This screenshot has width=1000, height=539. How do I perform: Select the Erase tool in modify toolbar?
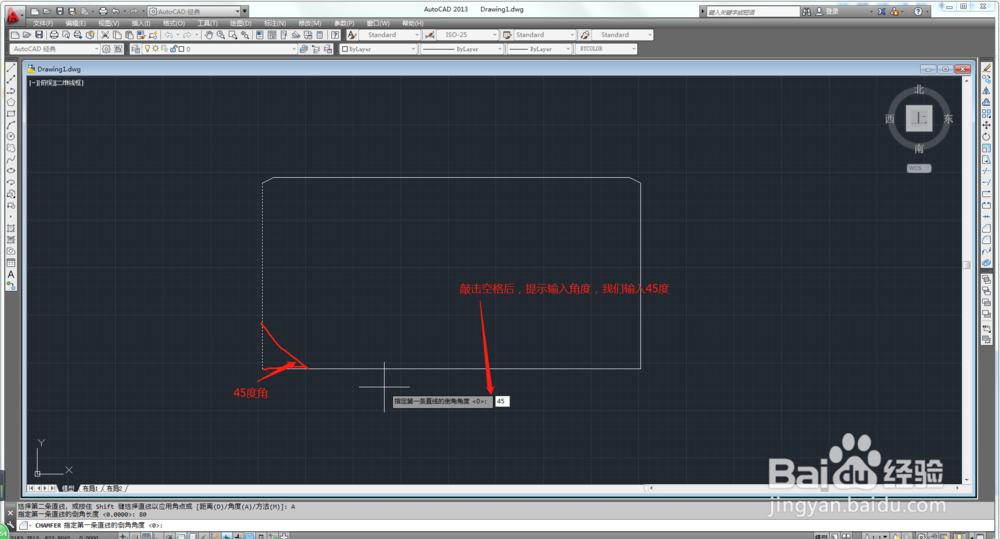coord(987,68)
